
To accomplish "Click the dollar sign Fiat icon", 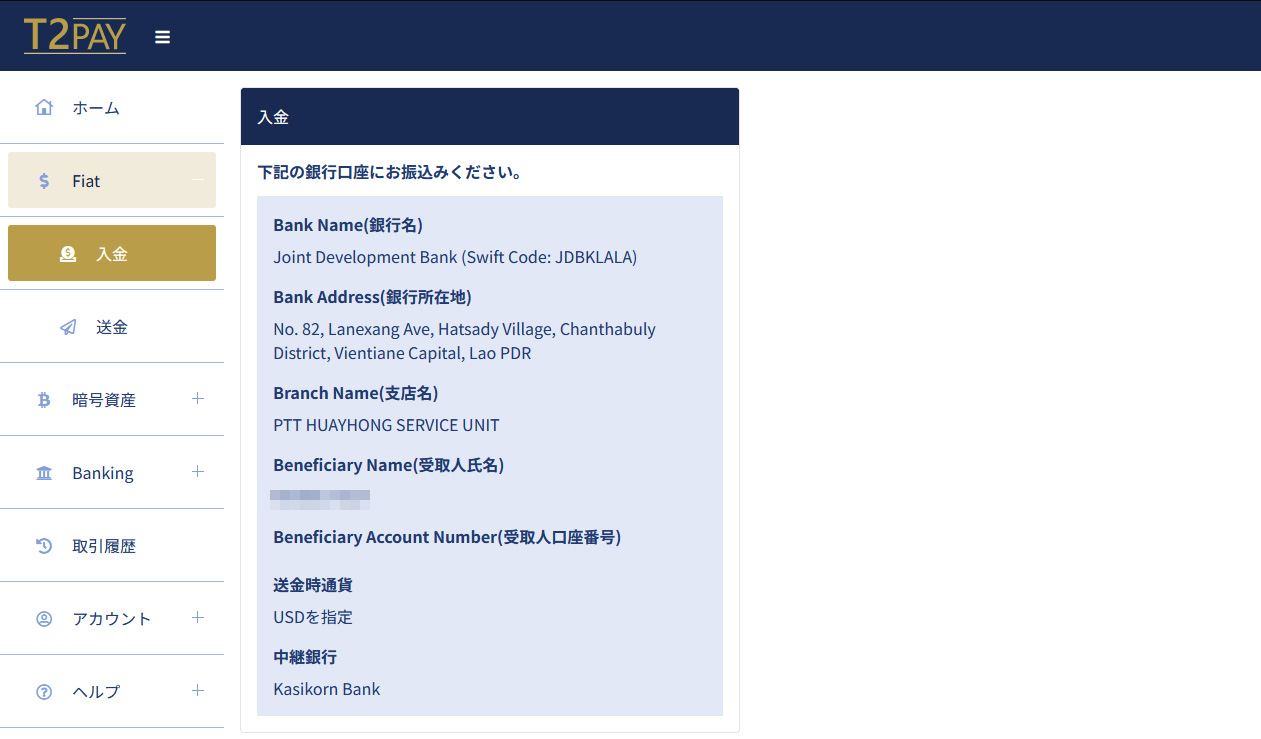I will pos(44,181).
